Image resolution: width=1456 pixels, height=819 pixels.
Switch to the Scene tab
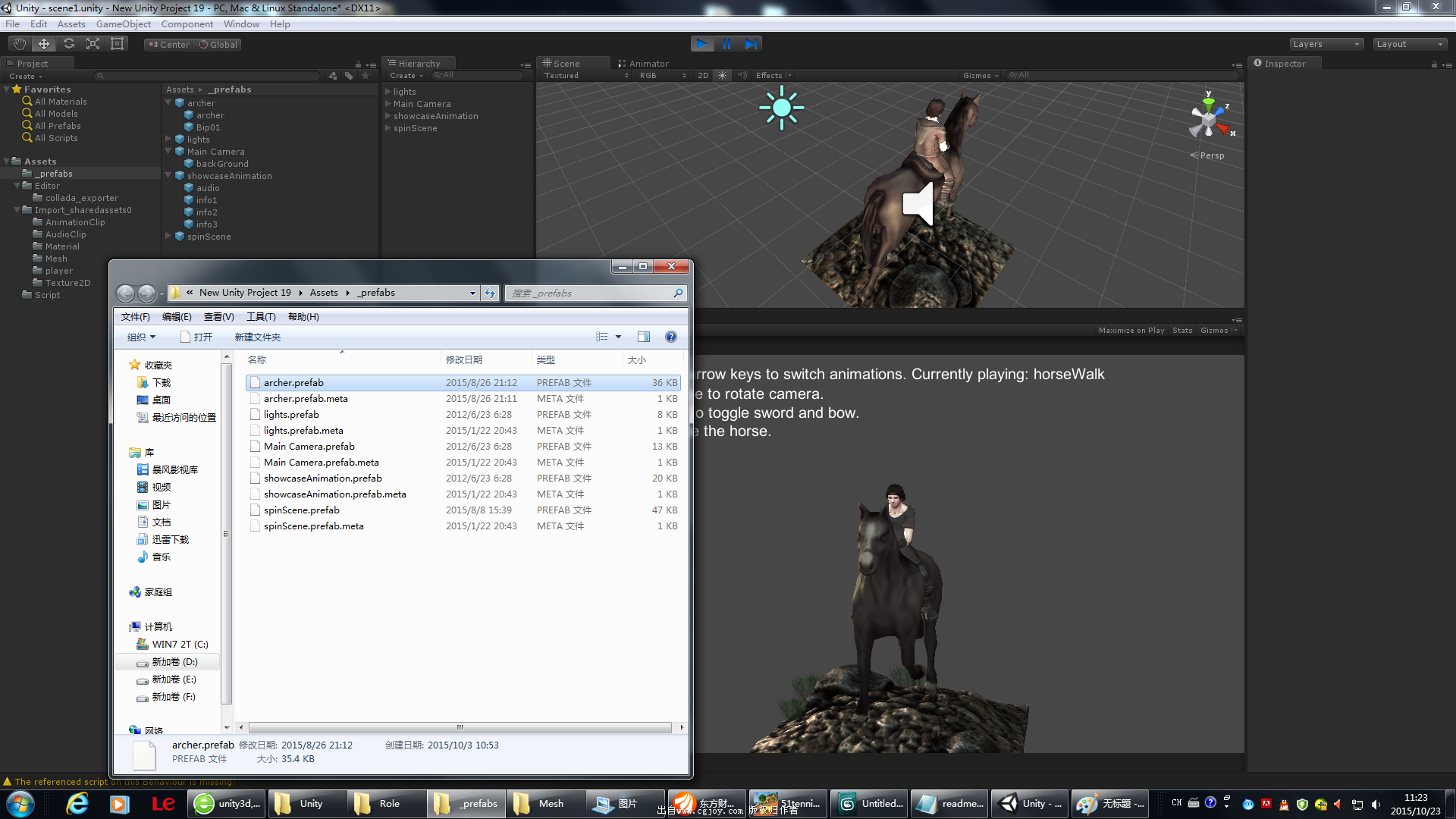pyautogui.click(x=566, y=64)
